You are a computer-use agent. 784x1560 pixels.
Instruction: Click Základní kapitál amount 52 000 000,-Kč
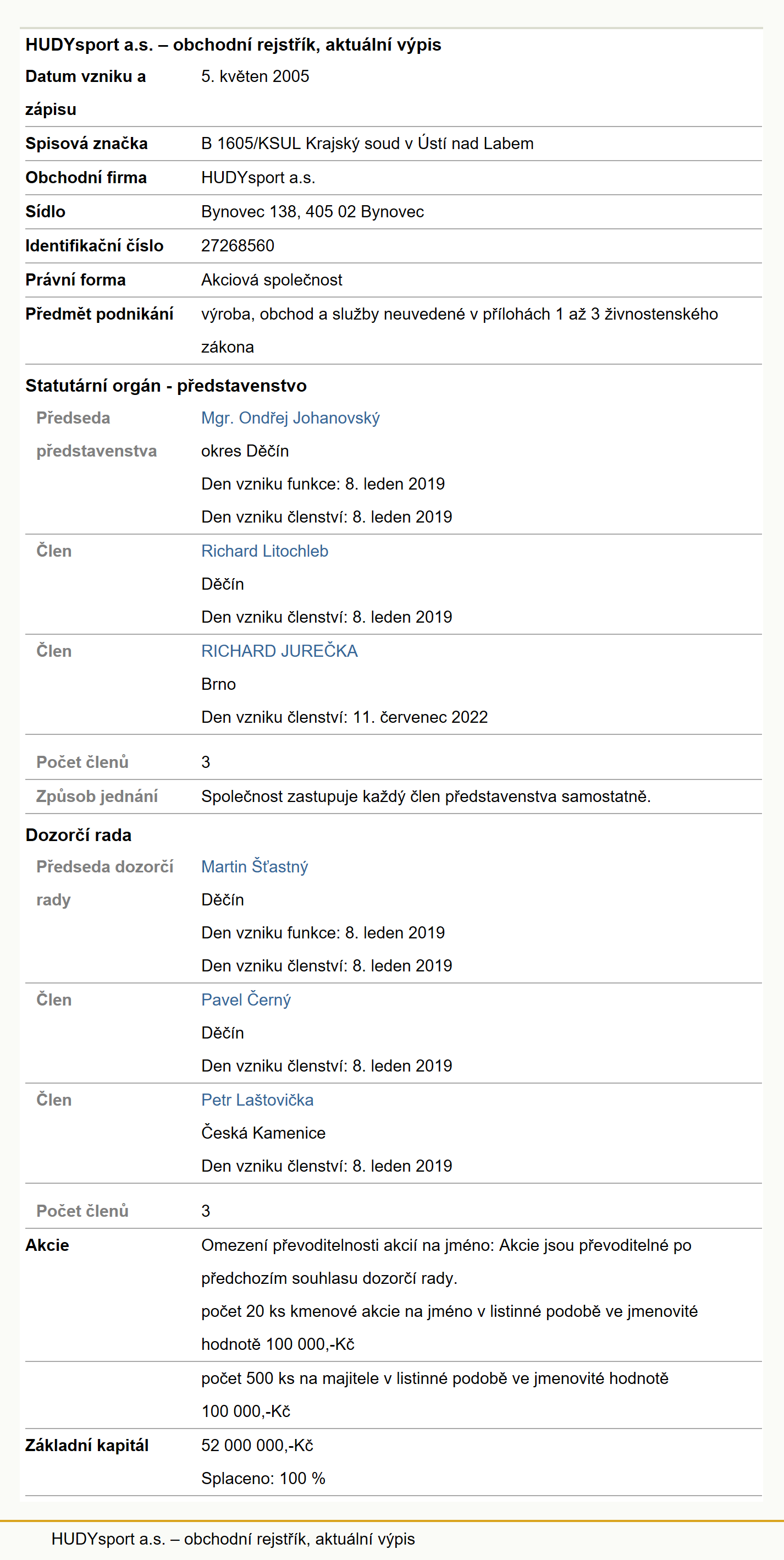257,1446
